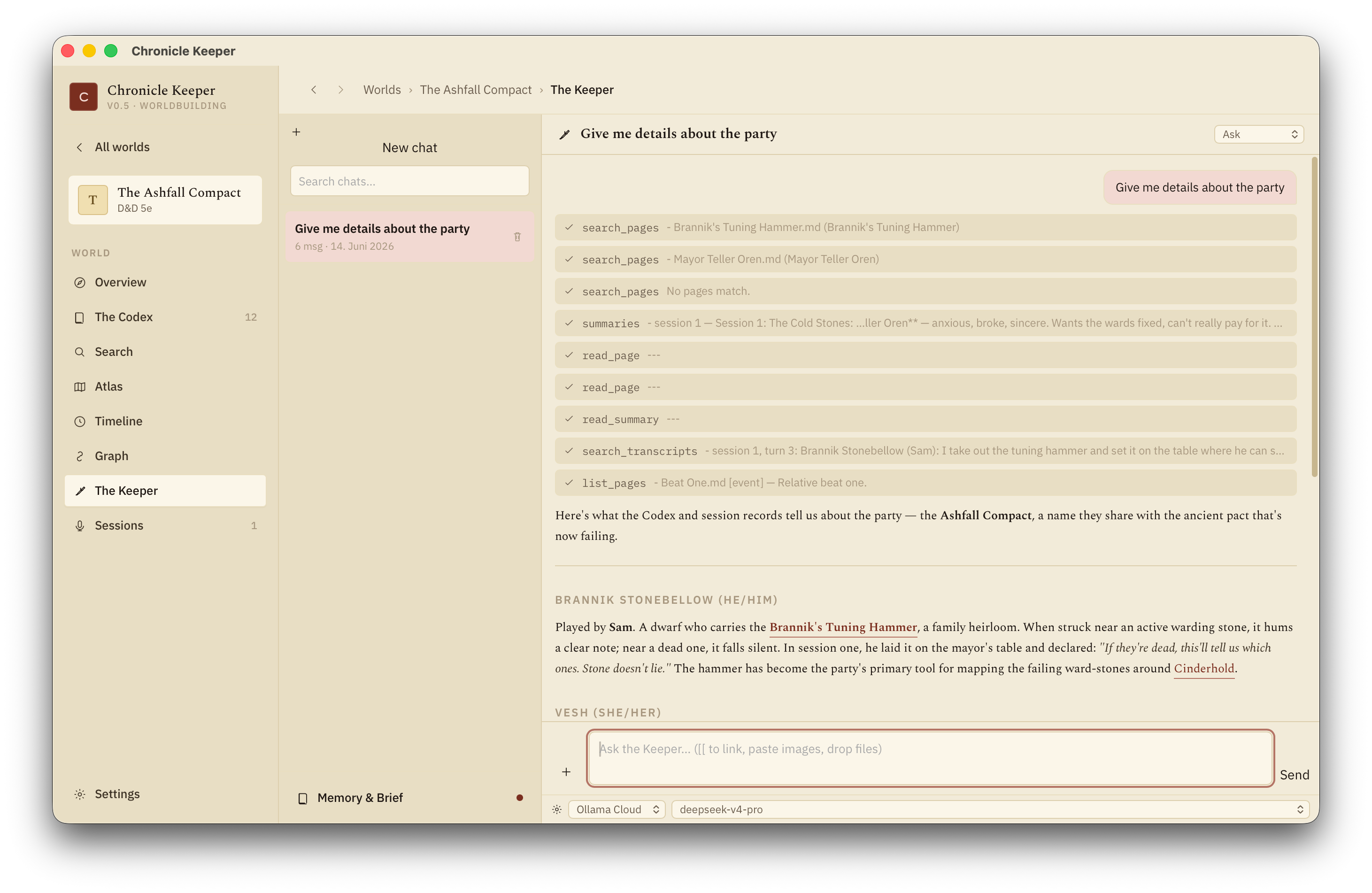Click the Atlas sidebar label

(x=108, y=387)
